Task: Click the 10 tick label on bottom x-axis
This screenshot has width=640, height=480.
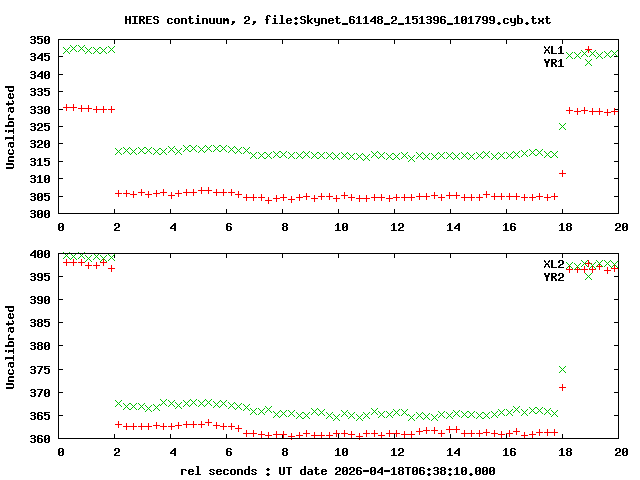Action: (341, 453)
